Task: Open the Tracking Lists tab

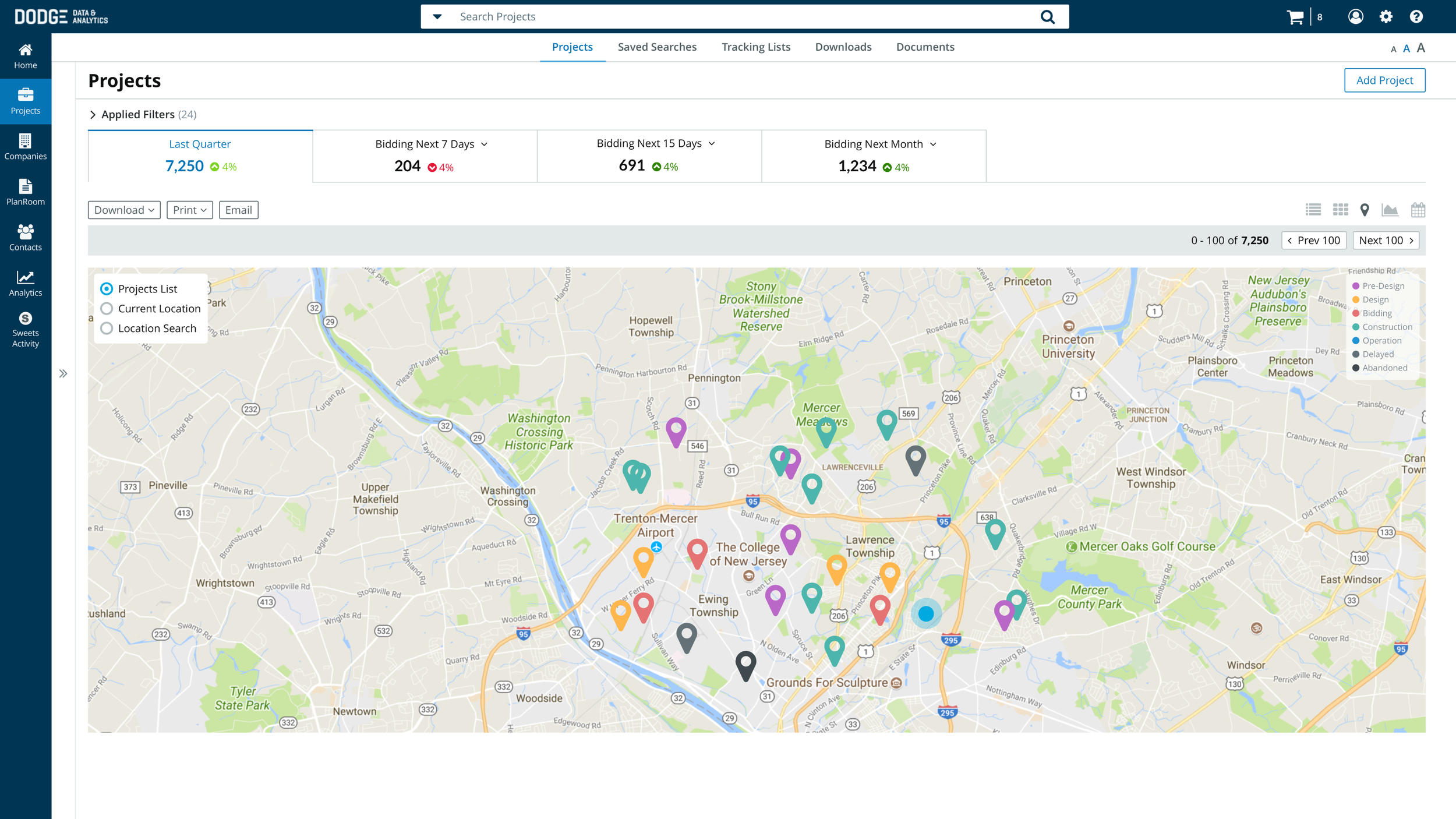Action: pyautogui.click(x=756, y=47)
